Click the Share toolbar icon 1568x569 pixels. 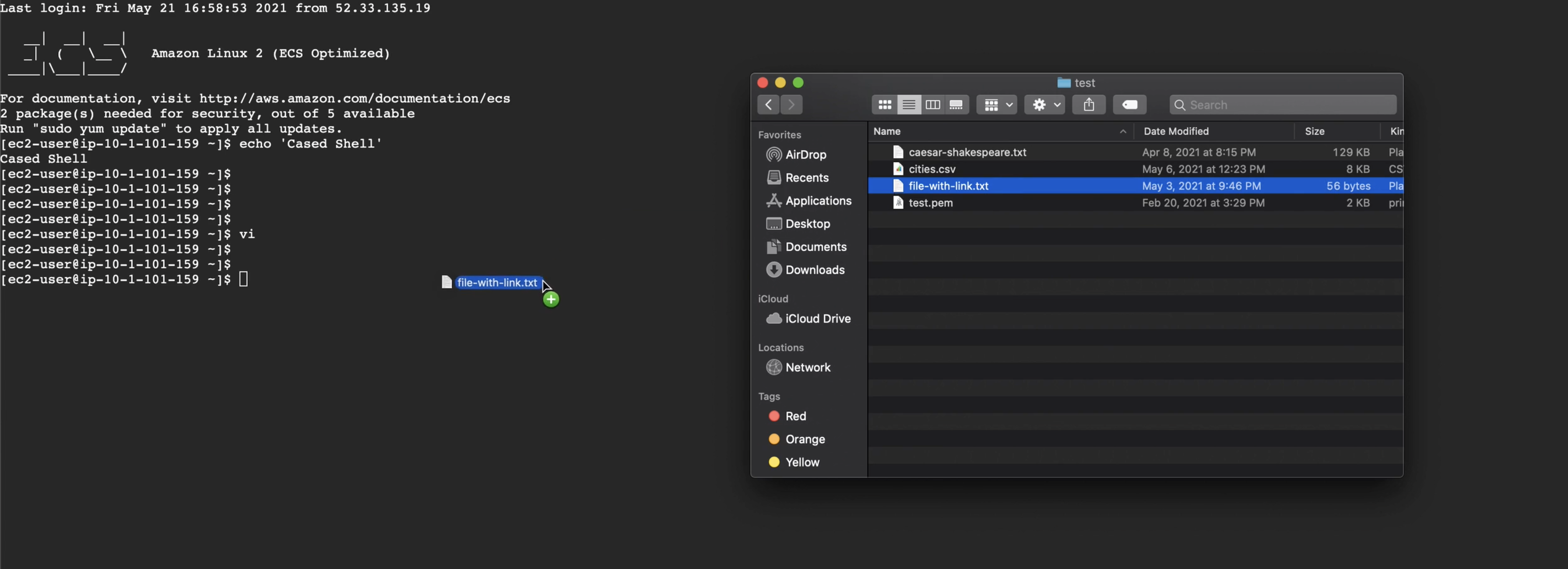coord(1088,105)
